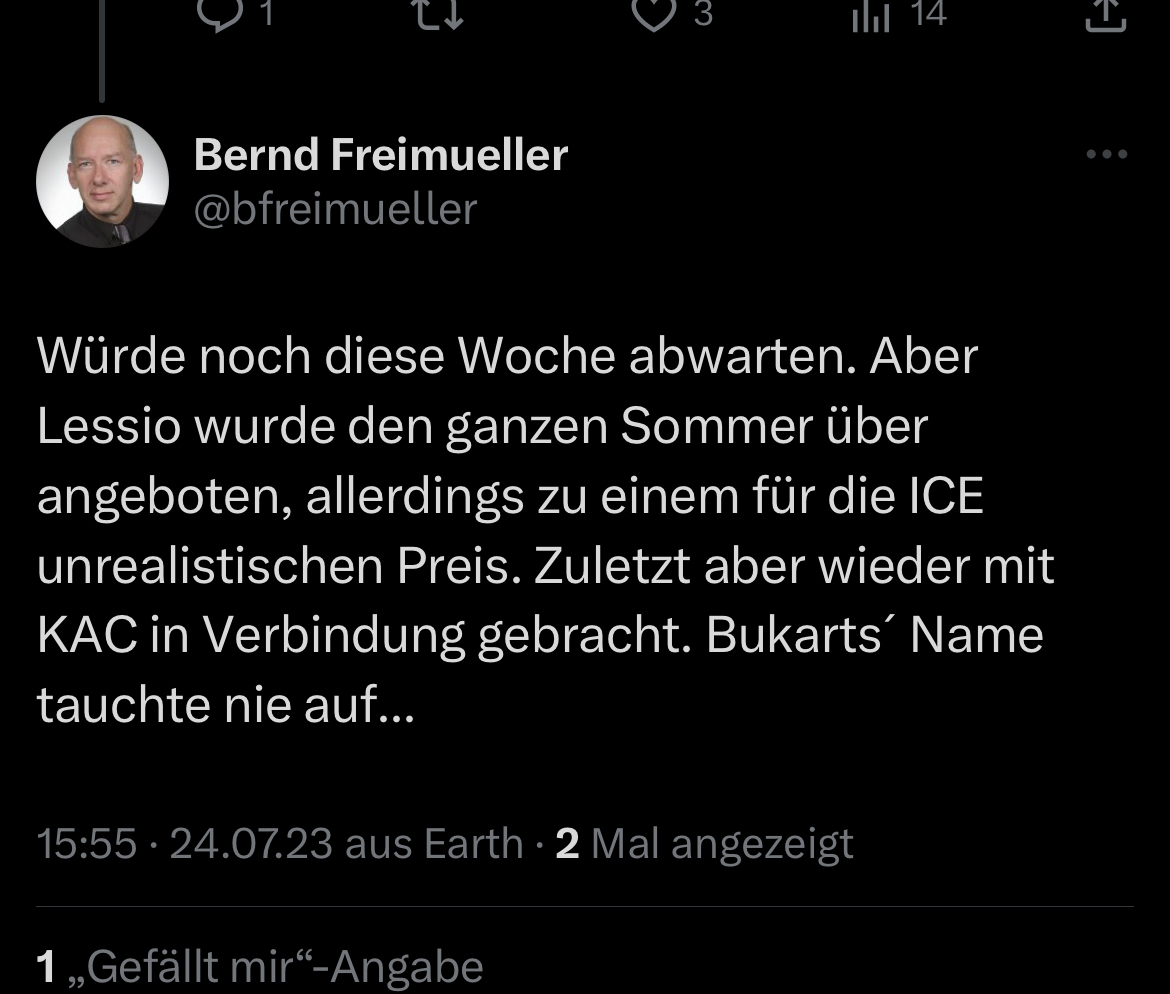Click the reply count number 1

[266, 12]
